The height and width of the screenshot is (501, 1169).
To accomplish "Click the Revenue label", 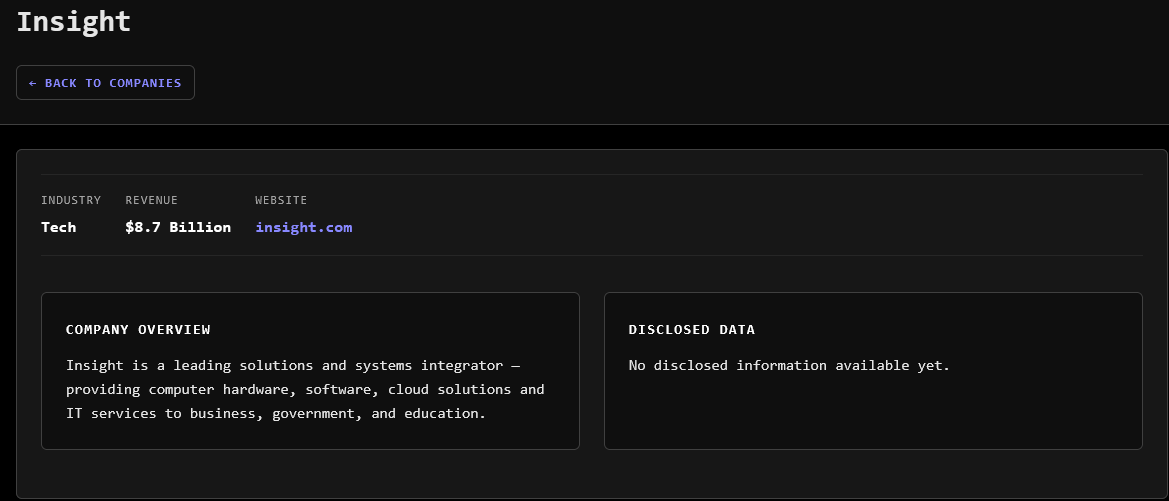I will 151,200.
